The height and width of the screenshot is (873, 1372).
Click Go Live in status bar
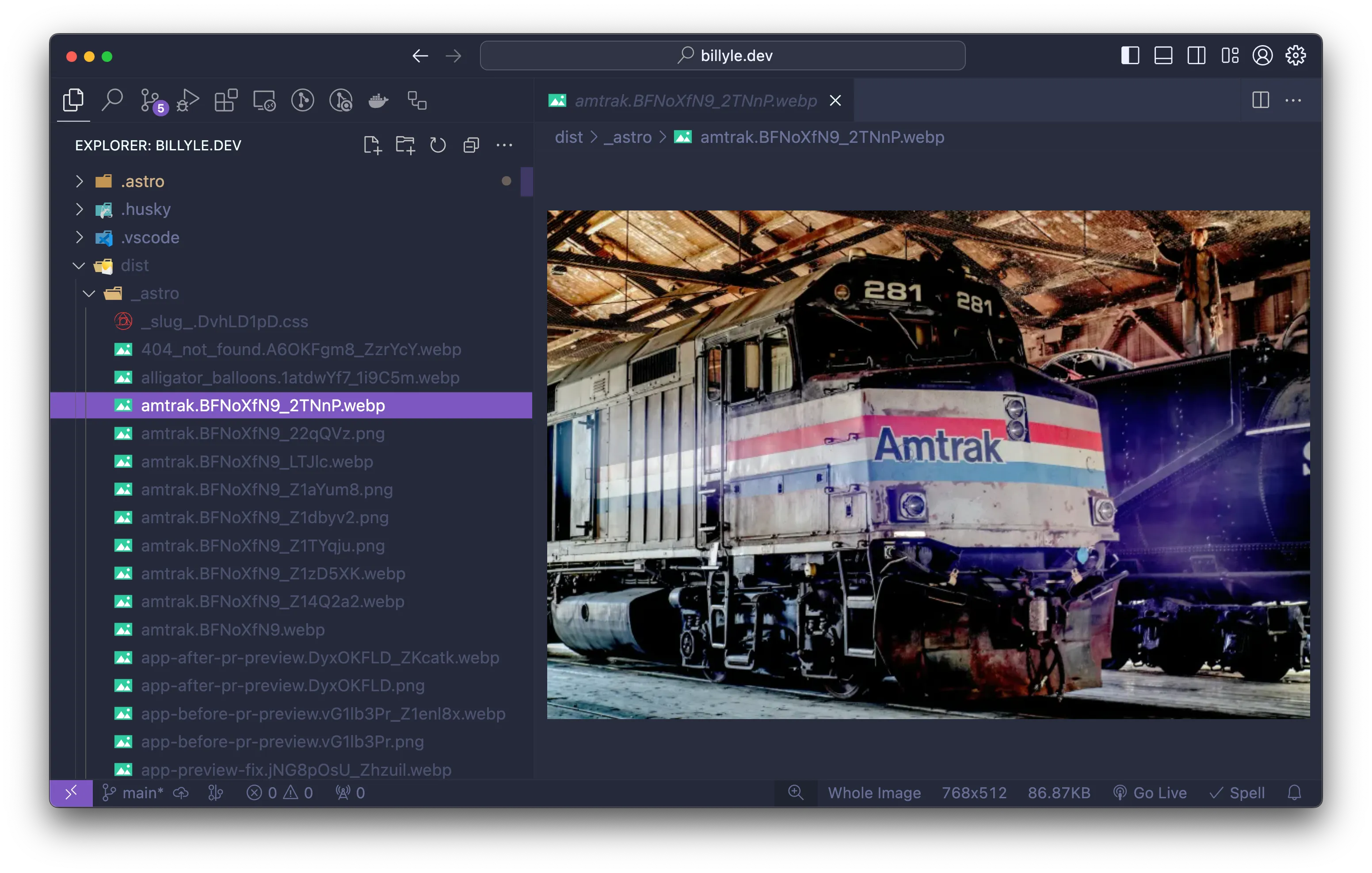pyautogui.click(x=1150, y=792)
